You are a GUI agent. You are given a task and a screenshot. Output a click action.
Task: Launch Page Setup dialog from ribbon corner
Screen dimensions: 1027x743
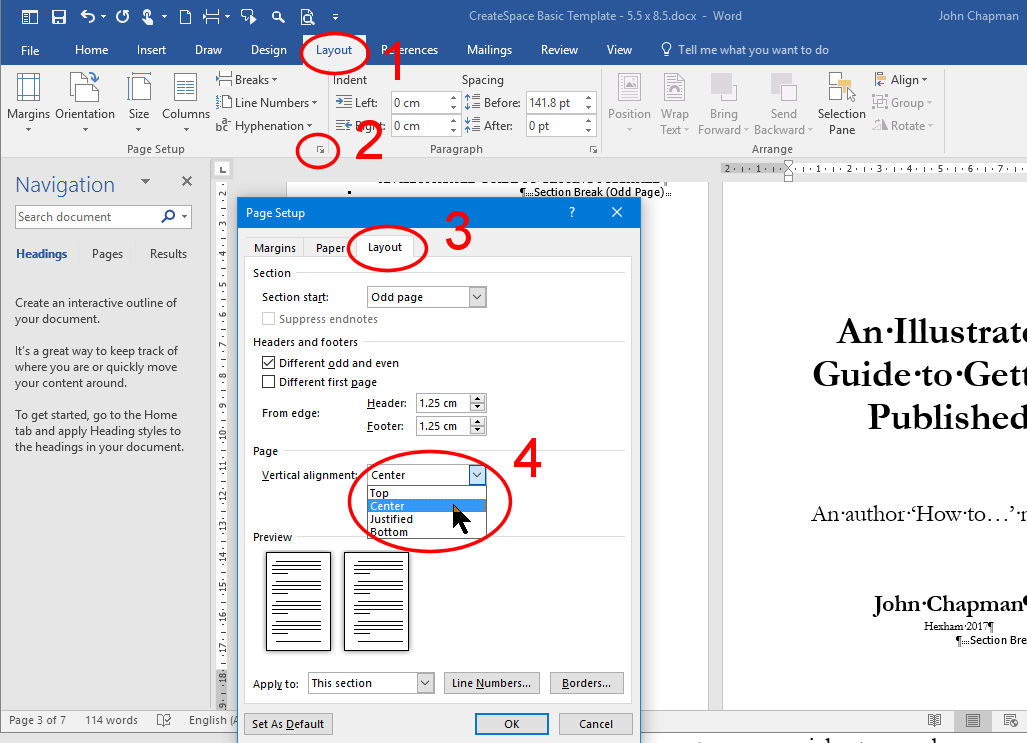point(320,150)
